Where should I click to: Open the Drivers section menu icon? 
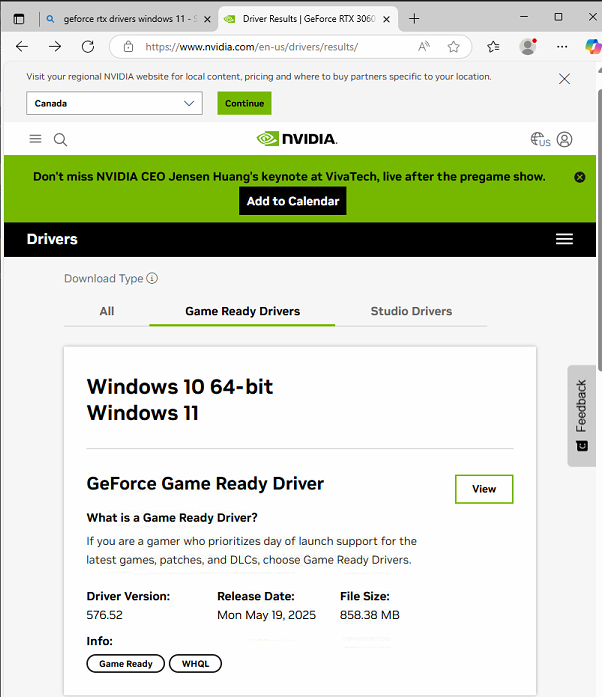point(564,239)
